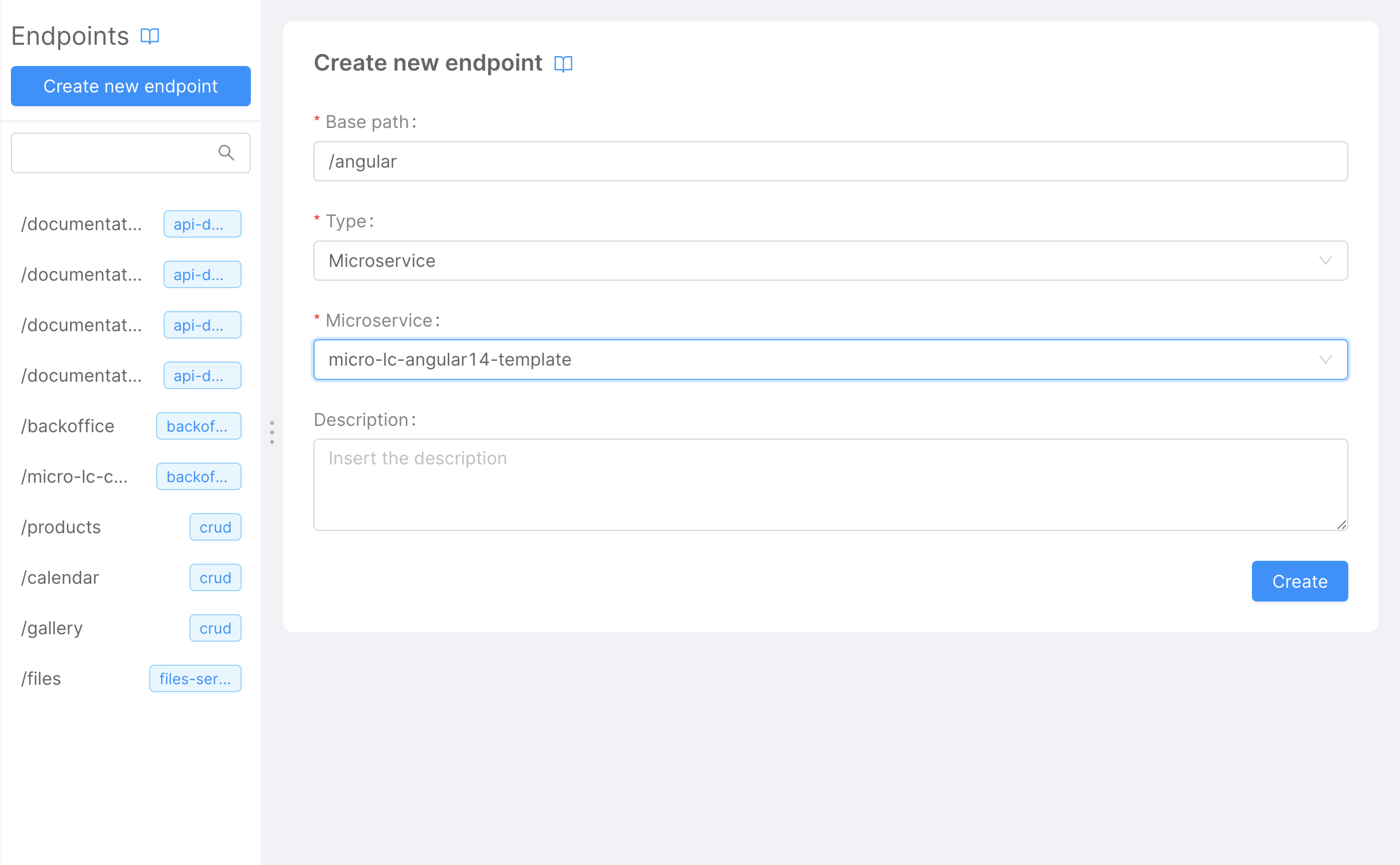Viewport: 1400px width, 865px height.
Task: Click the textarea resize handle corner
Action: tap(1341, 524)
